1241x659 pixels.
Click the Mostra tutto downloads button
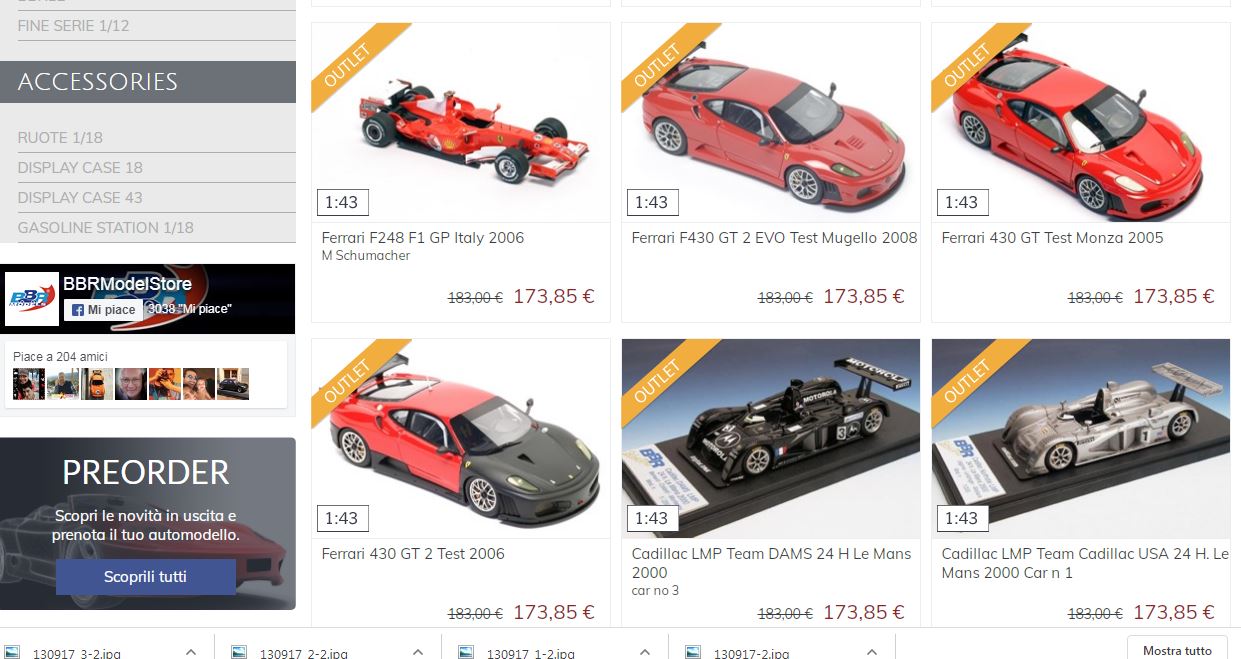coord(1177,650)
